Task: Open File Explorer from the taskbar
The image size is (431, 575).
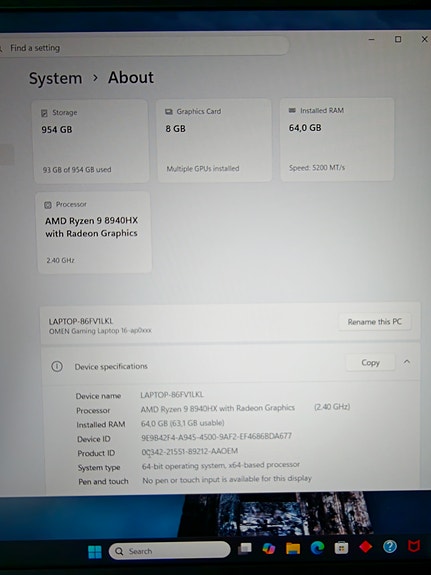Action: [x=293, y=548]
